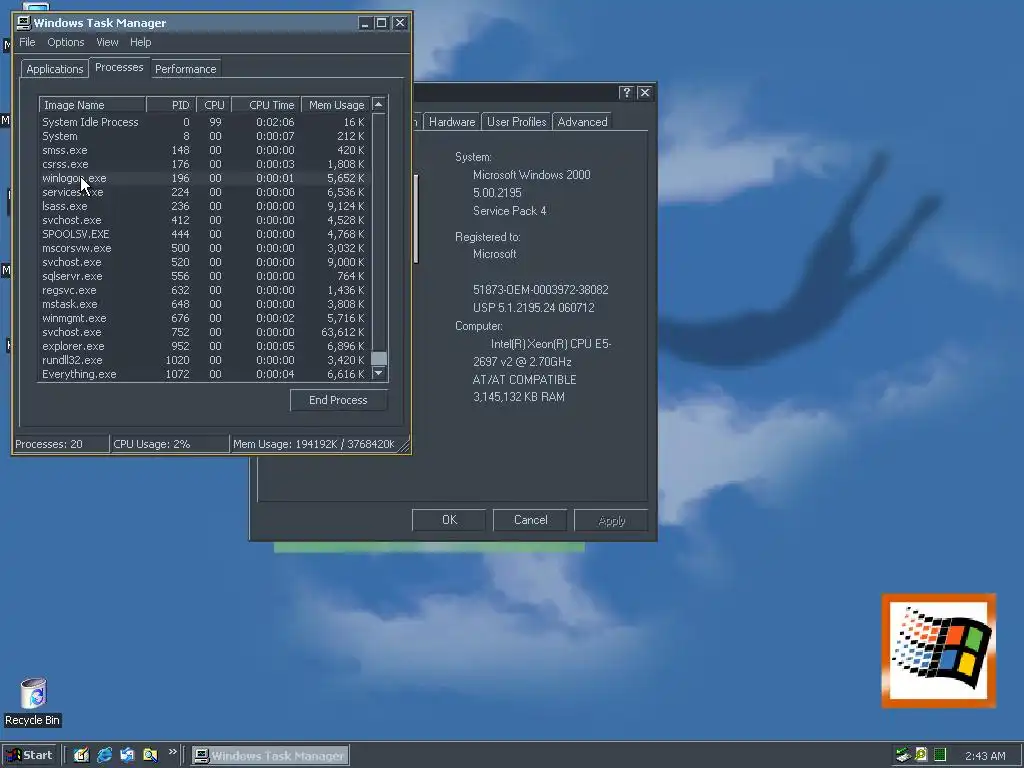Click the 2:43 AM system clock
Screen dimensions: 1024x768
pyautogui.click(x=985, y=756)
